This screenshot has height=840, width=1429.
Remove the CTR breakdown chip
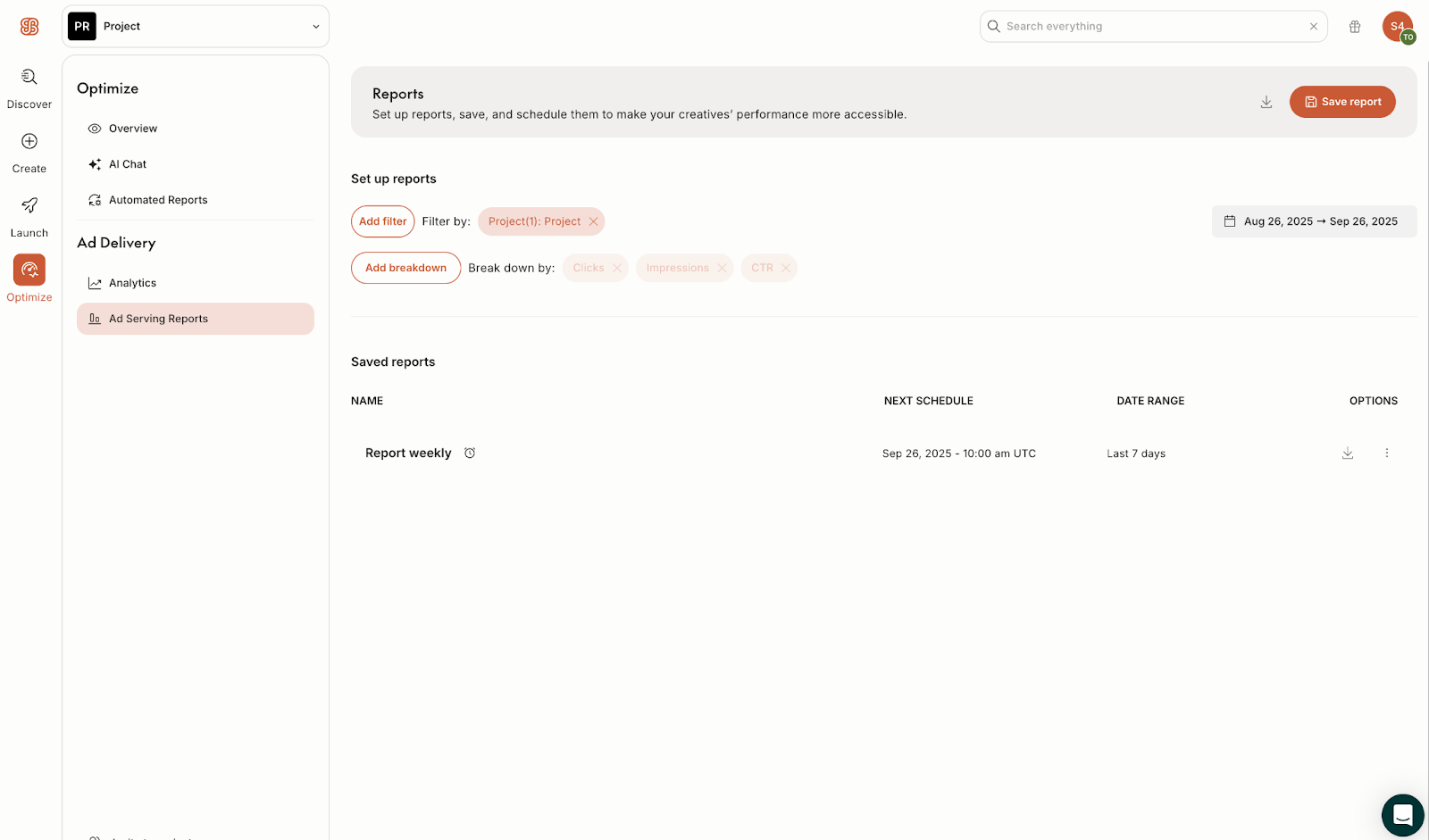[786, 268]
